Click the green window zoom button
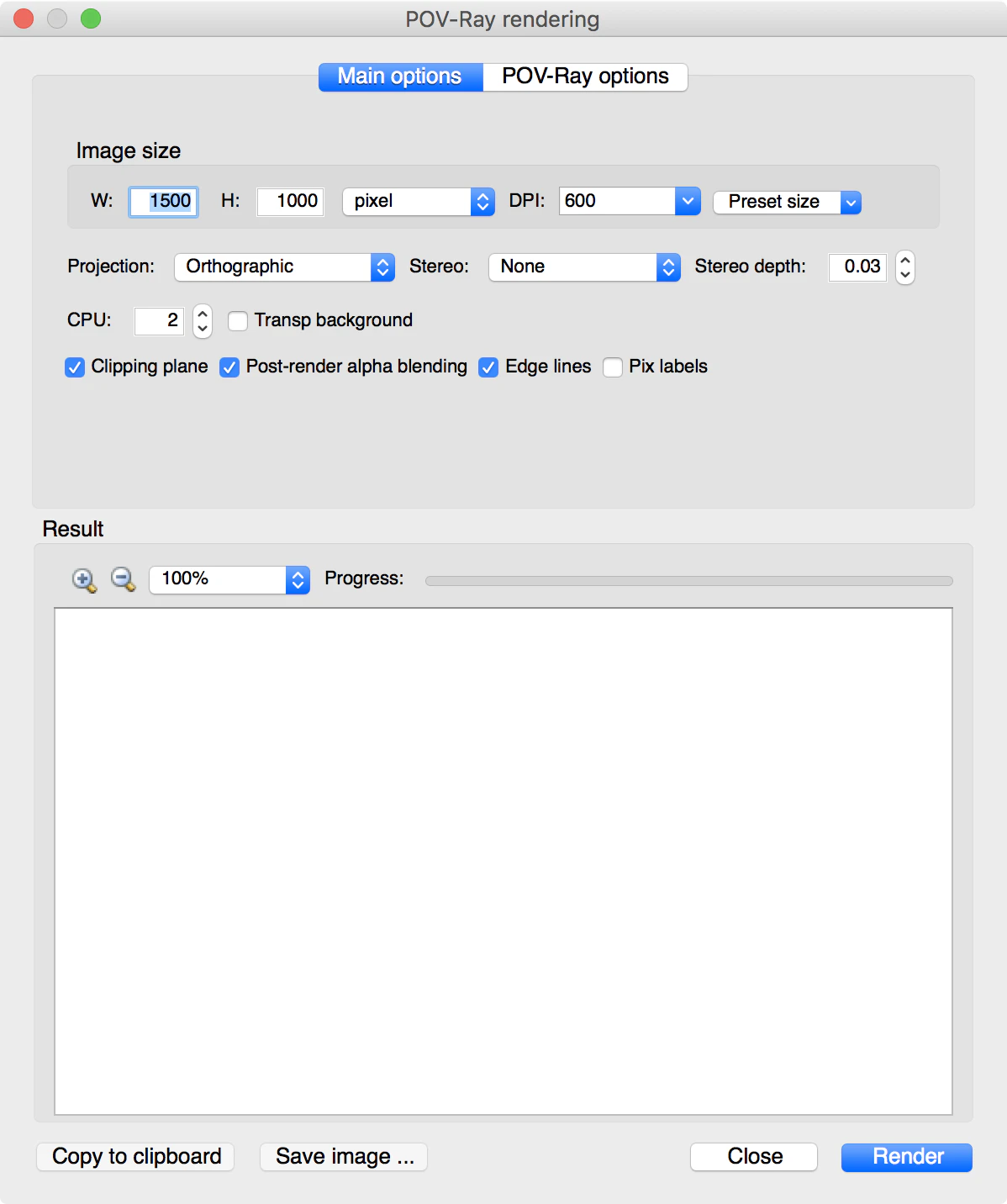1007x1204 pixels. coord(91,18)
